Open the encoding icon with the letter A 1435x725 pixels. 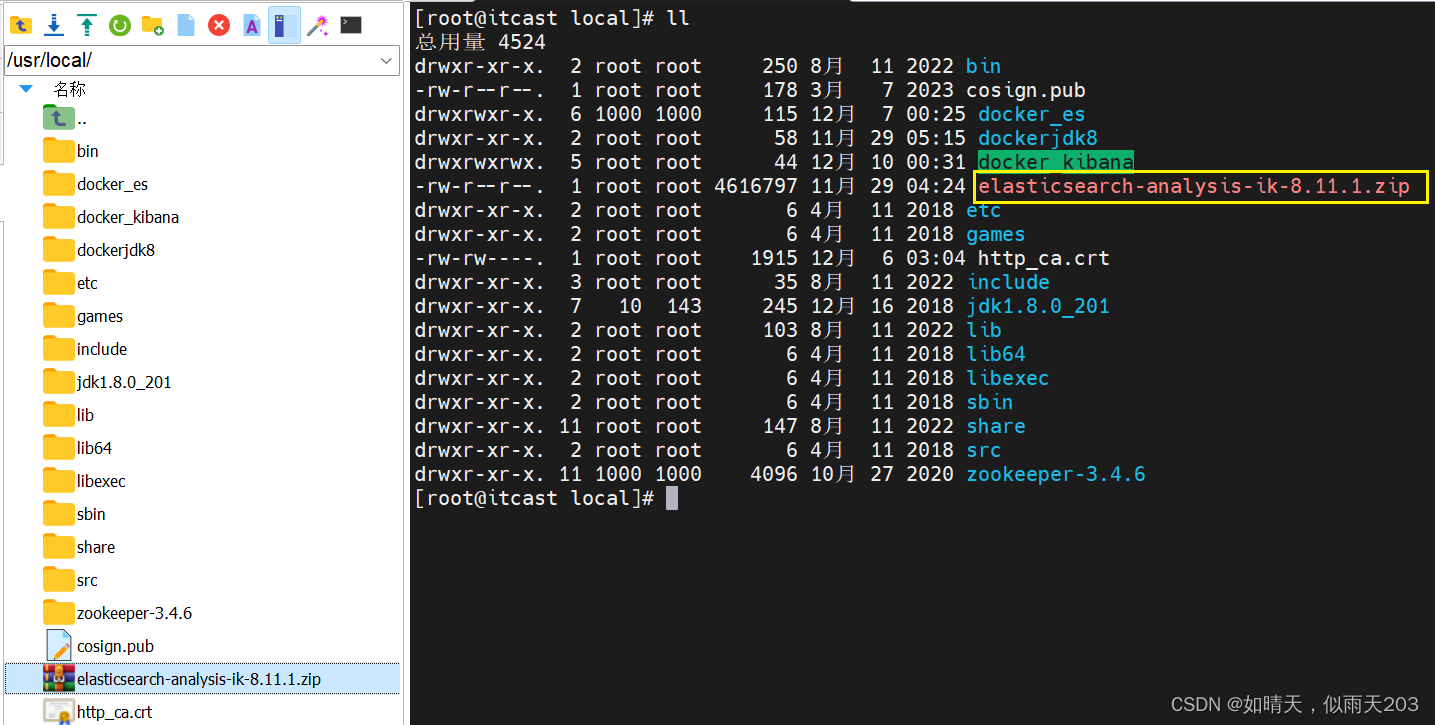[251, 25]
